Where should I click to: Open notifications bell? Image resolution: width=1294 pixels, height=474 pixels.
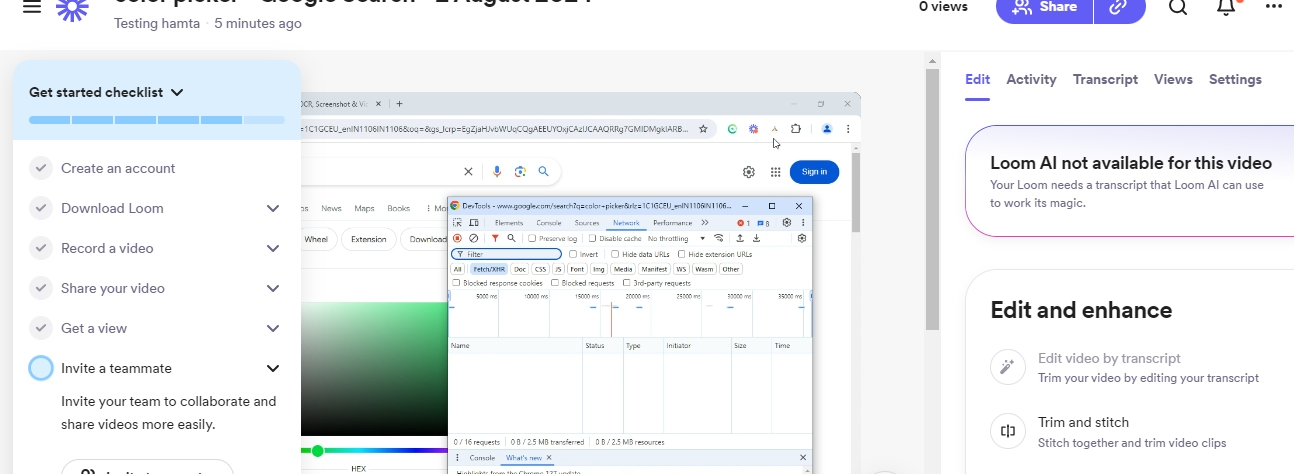(x=1226, y=7)
